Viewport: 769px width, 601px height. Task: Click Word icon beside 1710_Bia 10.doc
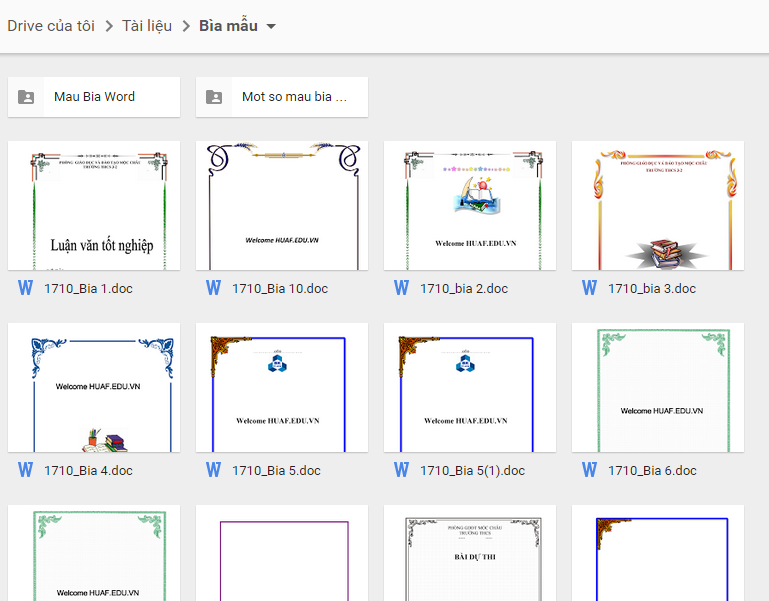(213, 288)
